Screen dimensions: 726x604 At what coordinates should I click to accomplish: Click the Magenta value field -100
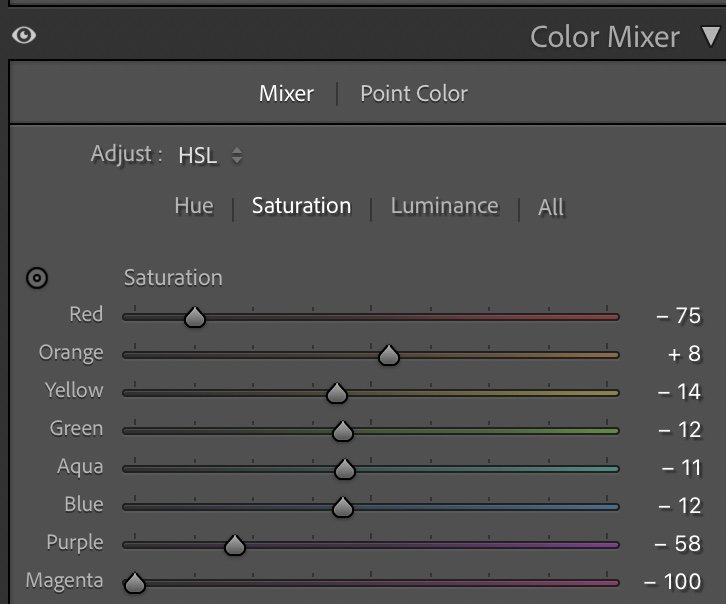coord(672,582)
